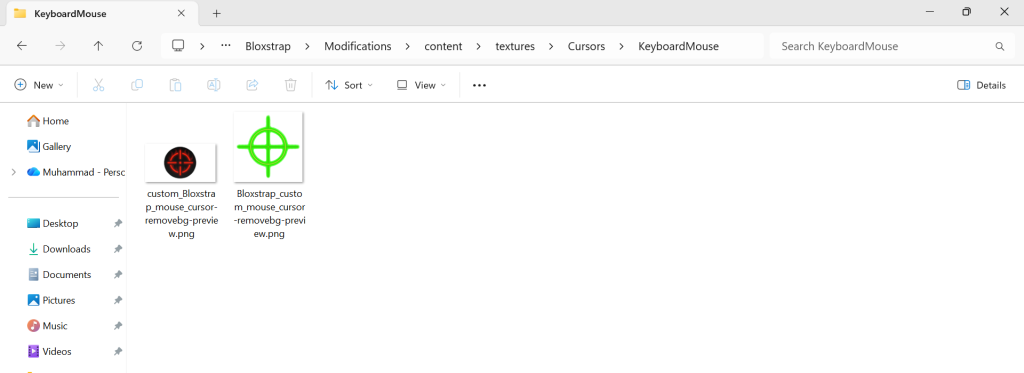Open the View dropdown menu
This screenshot has height=373, width=1024.
point(421,85)
